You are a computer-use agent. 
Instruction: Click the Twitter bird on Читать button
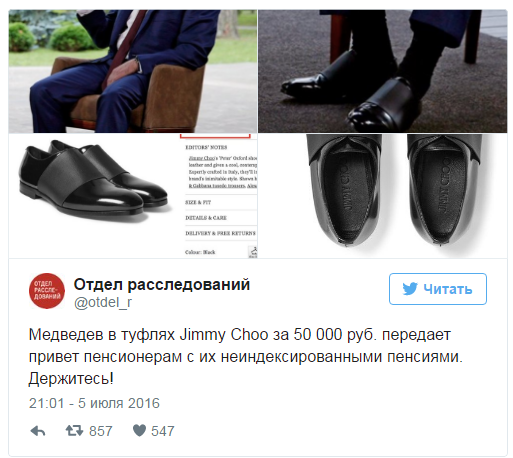coord(410,289)
